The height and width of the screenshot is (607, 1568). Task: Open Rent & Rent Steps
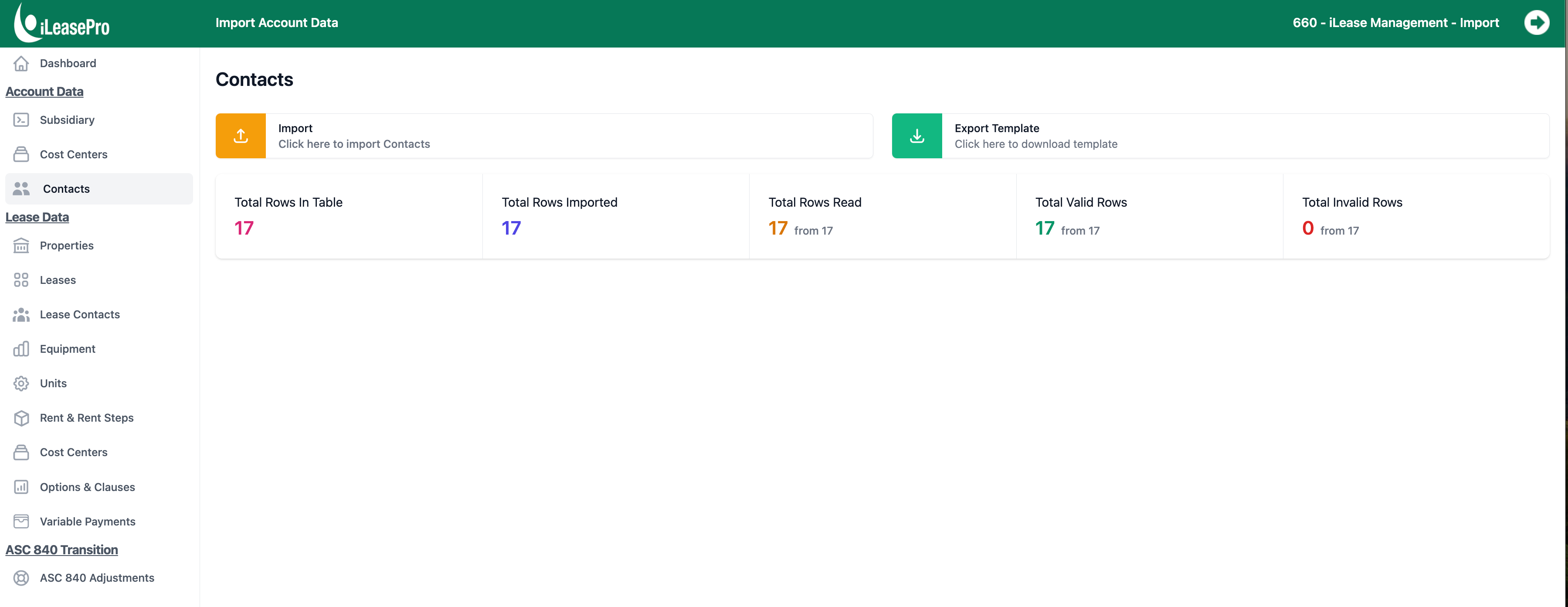99,418
